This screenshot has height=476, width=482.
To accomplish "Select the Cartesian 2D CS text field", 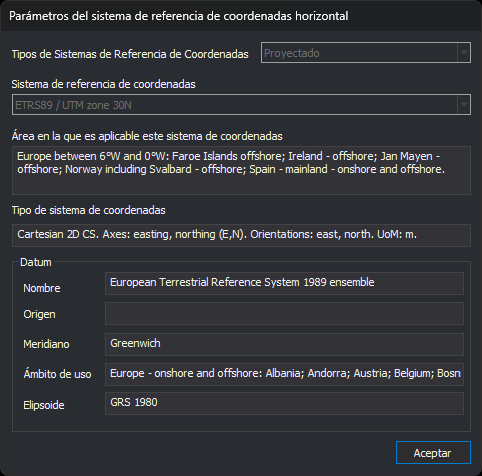I will [x=241, y=235].
